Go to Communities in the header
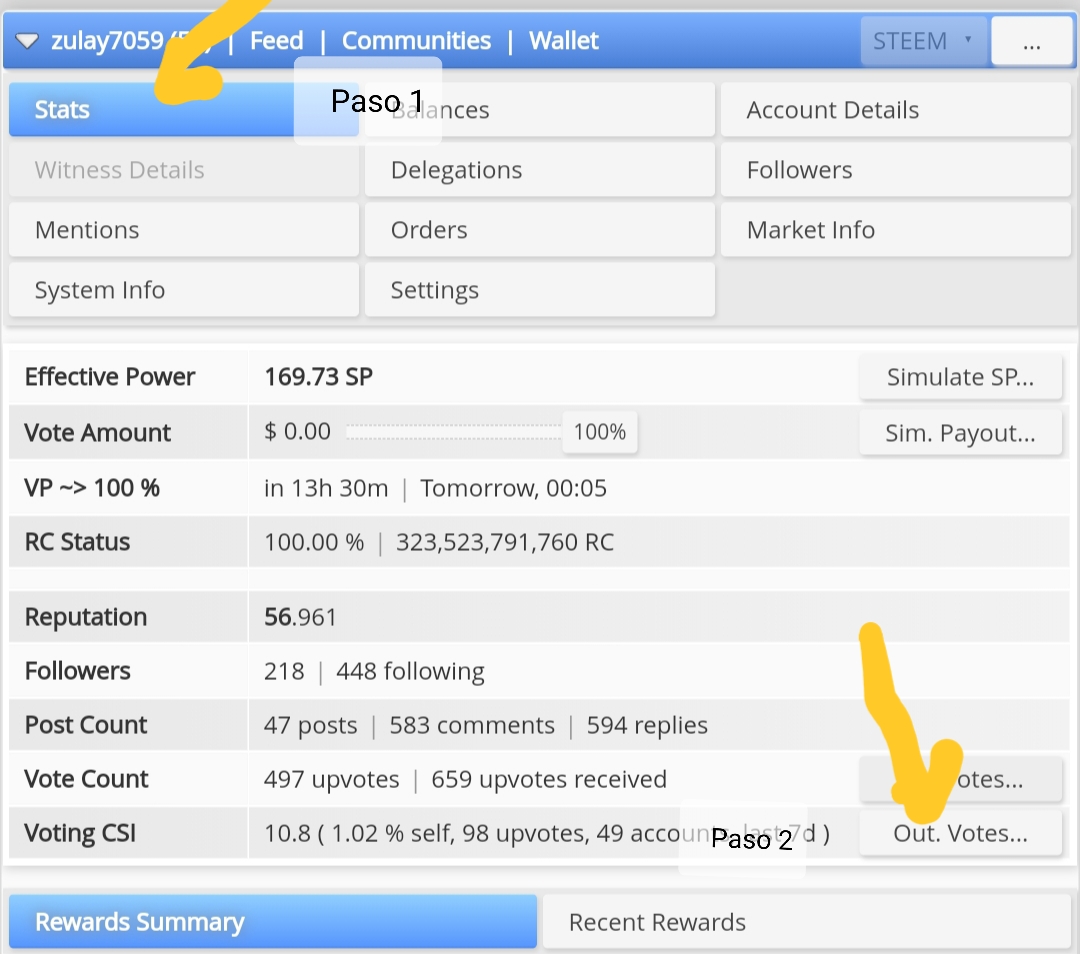 tap(416, 41)
